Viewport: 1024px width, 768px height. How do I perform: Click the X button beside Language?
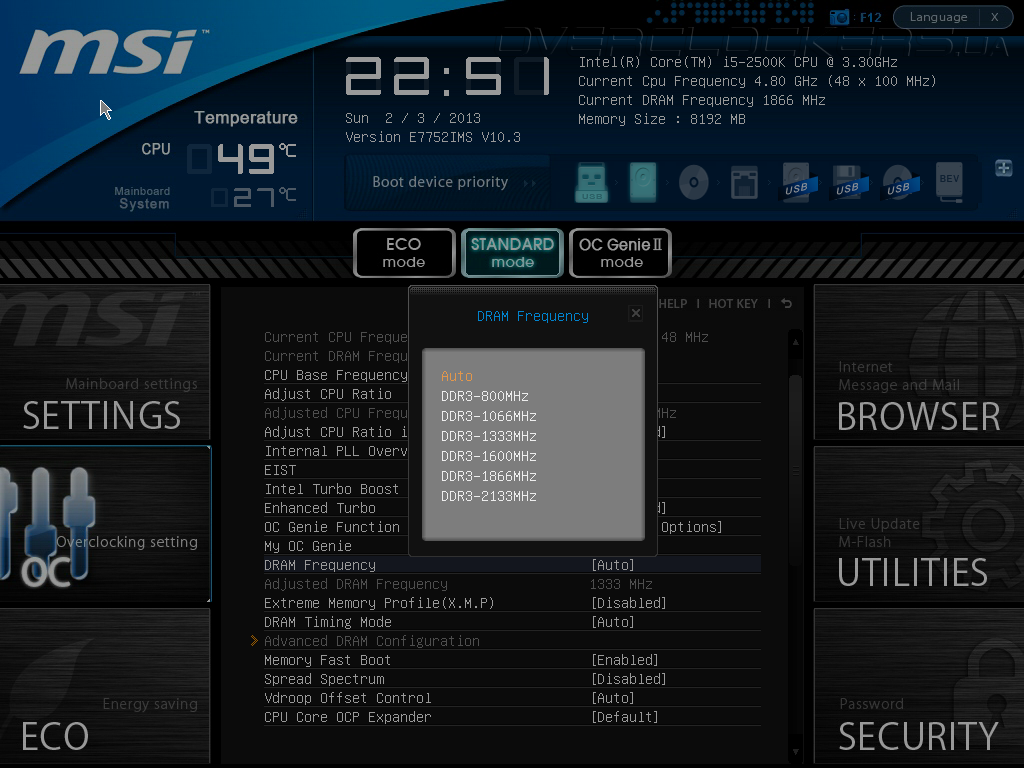pyautogui.click(x=995, y=17)
